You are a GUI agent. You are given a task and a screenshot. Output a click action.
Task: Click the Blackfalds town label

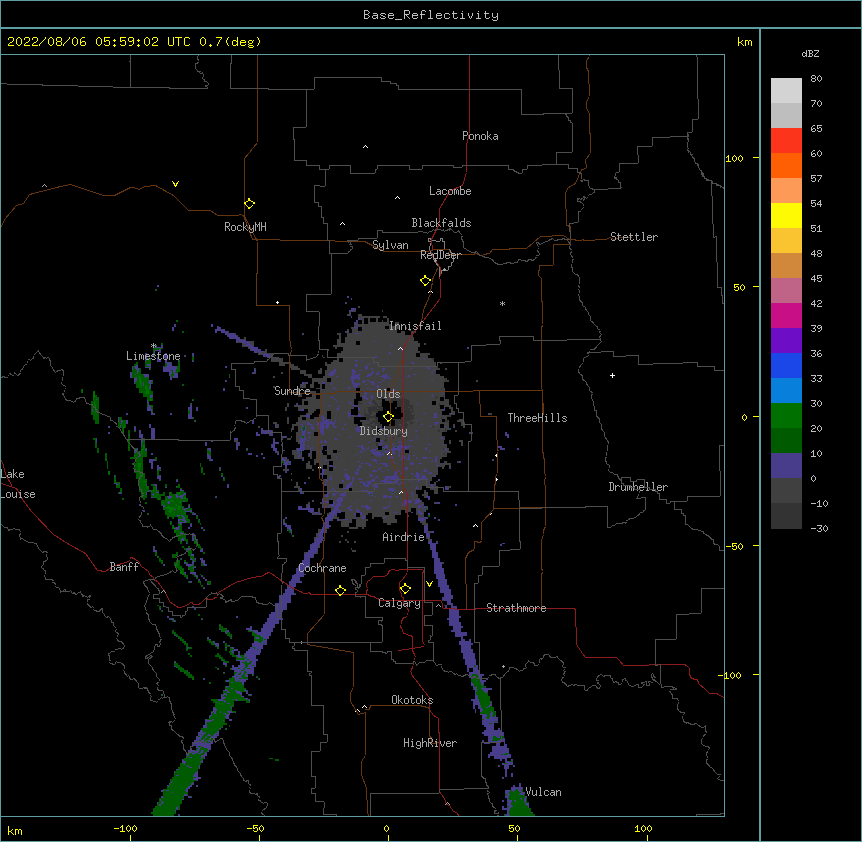pos(441,223)
